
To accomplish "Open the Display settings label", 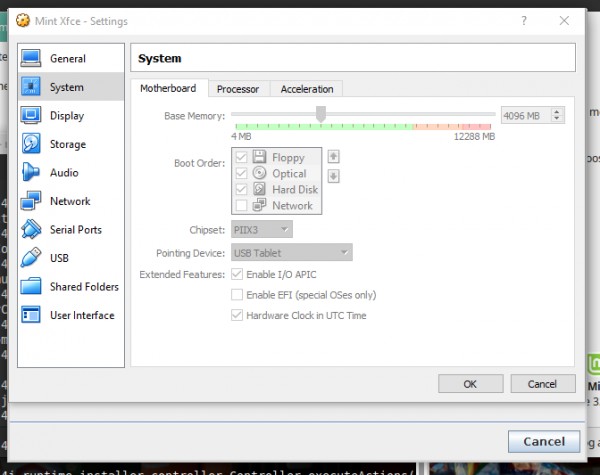I will 67,116.
